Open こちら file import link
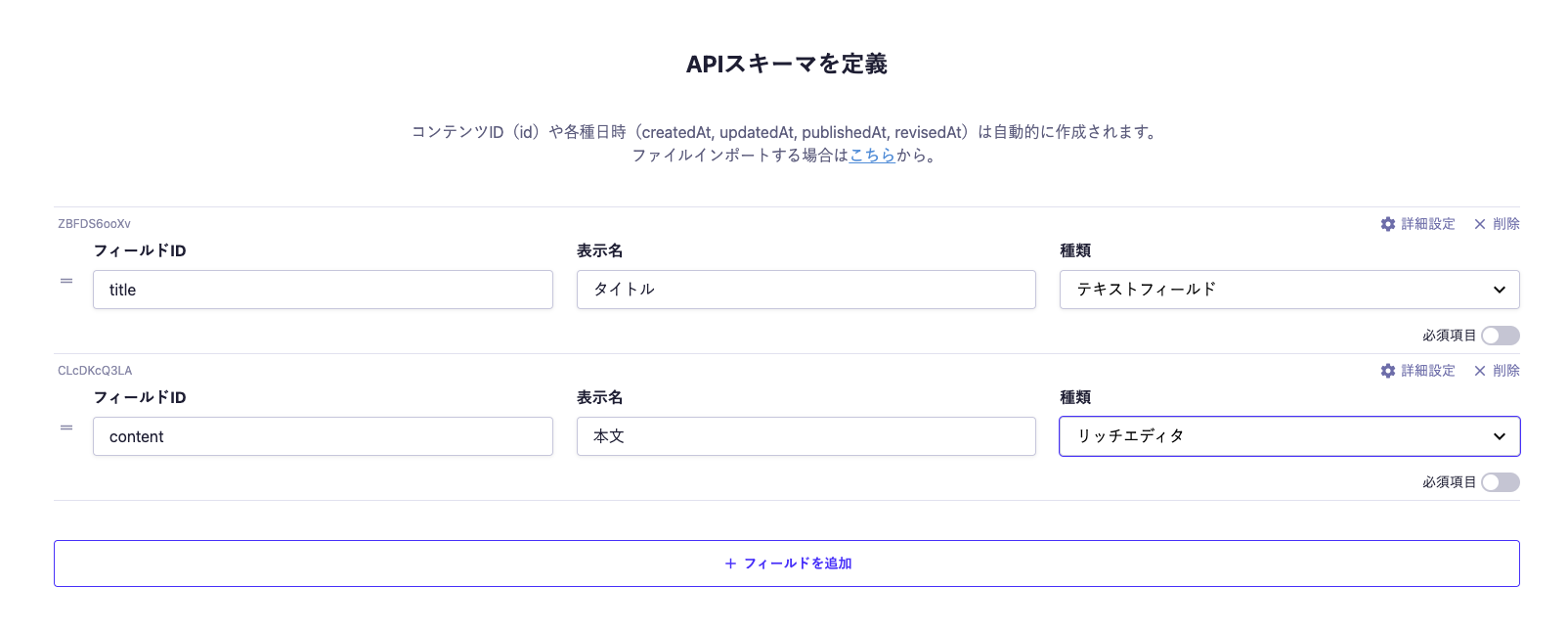The width and height of the screenshot is (1568, 631). pyautogui.click(x=872, y=155)
